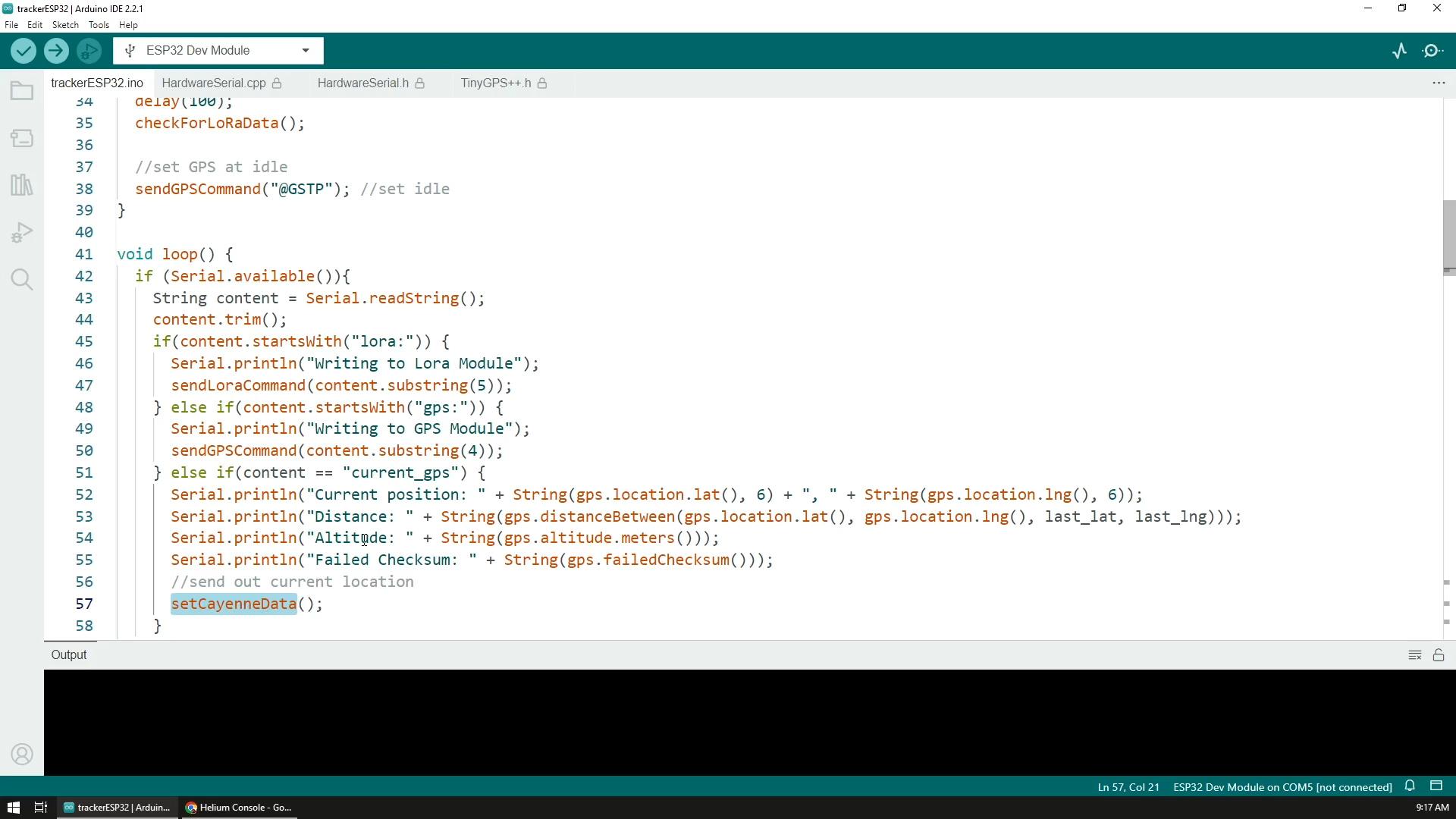Click the board and port status text

(x=1282, y=787)
